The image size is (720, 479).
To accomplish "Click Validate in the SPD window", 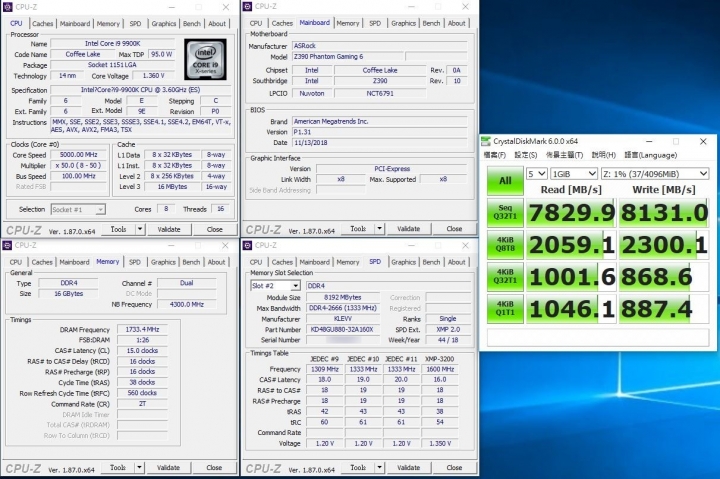I will click(409, 467).
